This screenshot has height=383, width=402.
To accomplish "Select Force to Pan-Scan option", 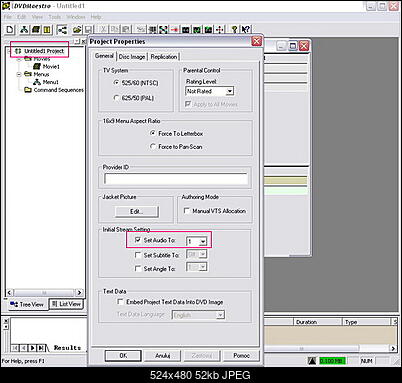I will click(x=153, y=147).
